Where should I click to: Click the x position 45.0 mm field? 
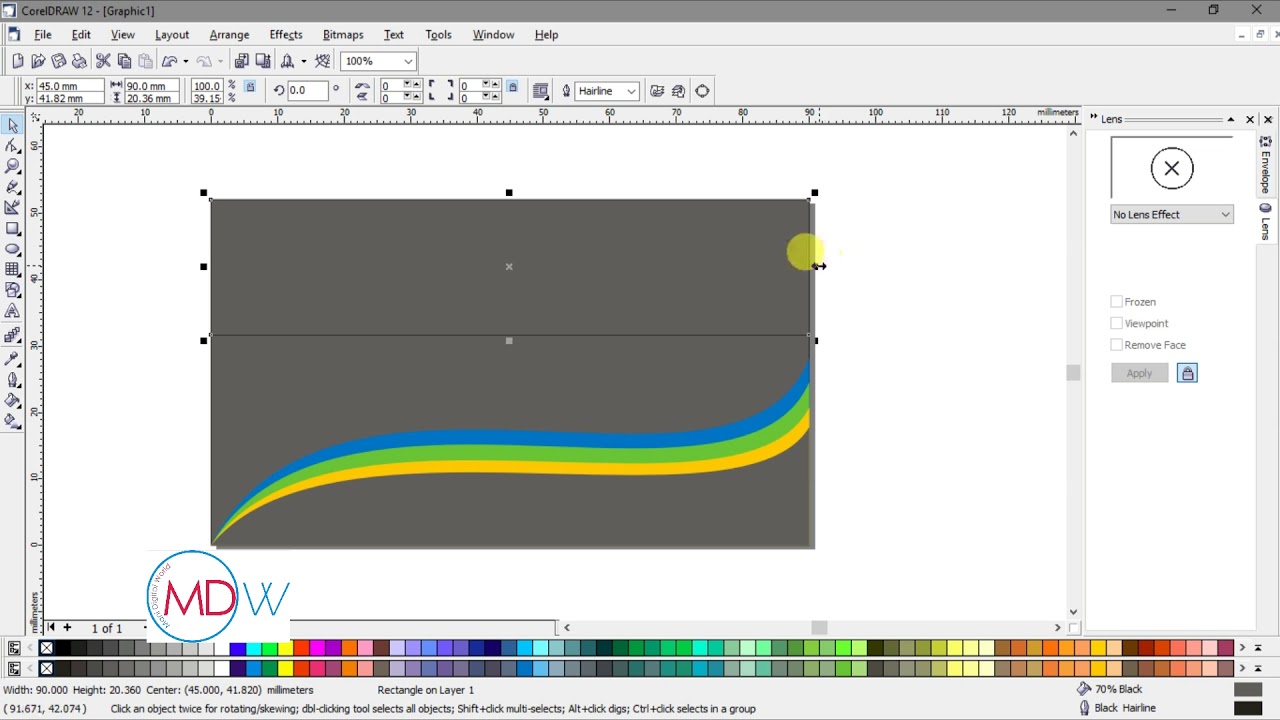(x=70, y=86)
